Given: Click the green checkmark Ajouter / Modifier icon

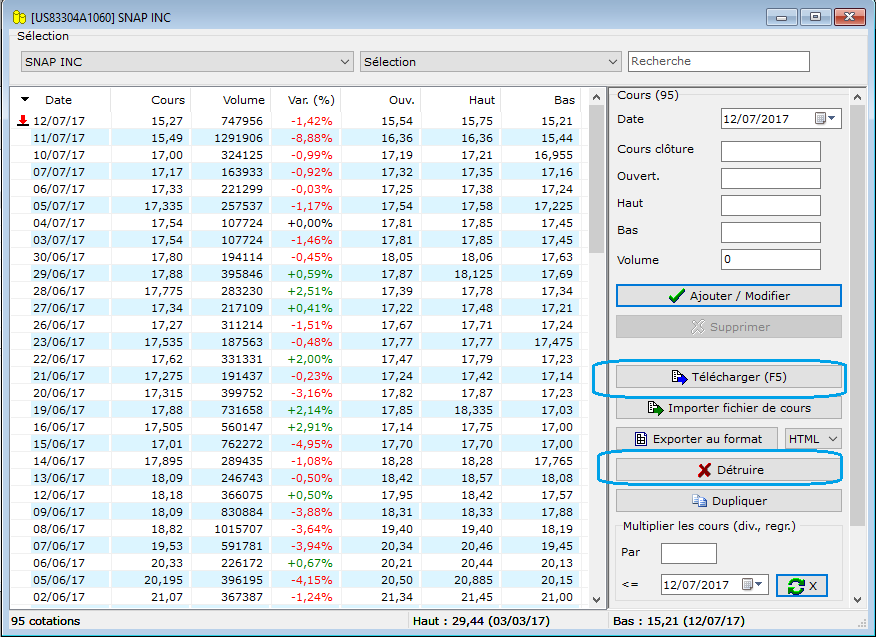Looking at the screenshot, I should tap(677, 296).
